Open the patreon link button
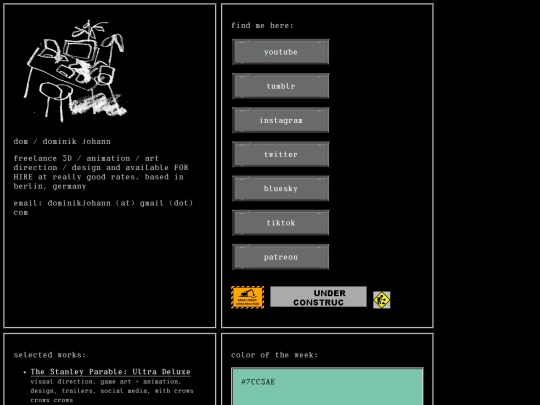The width and height of the screenshot is (540, 405). coord(281,257)
